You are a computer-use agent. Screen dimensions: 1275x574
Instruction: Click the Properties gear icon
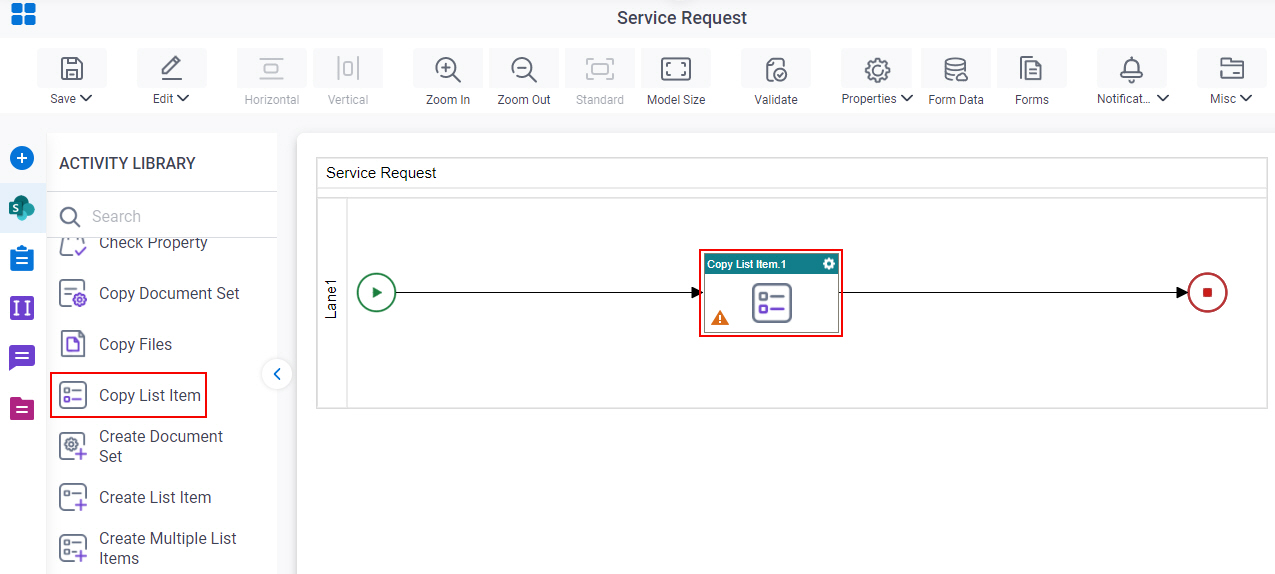[x=878, y=68]
